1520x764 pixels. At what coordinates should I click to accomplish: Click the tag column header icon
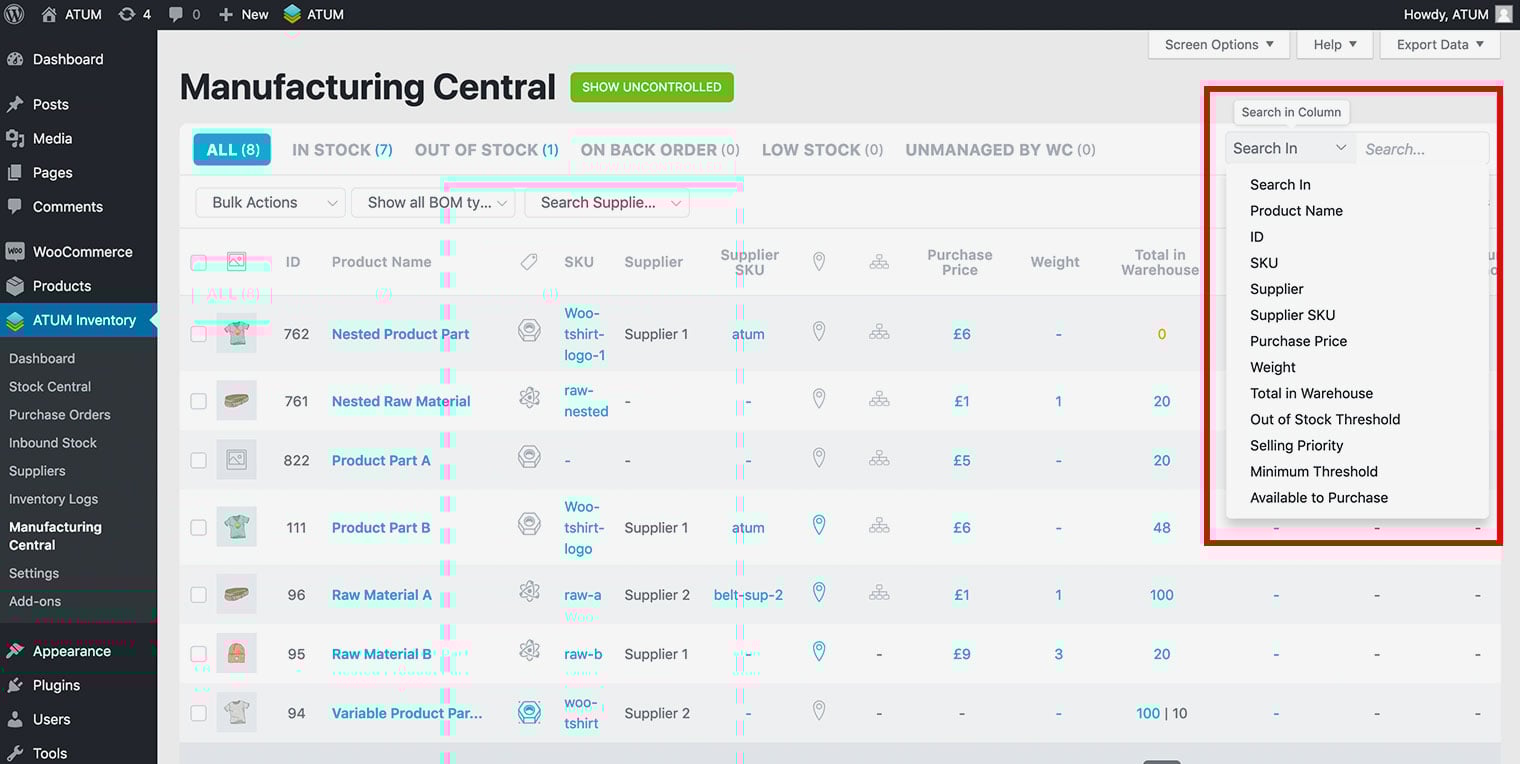529,262
